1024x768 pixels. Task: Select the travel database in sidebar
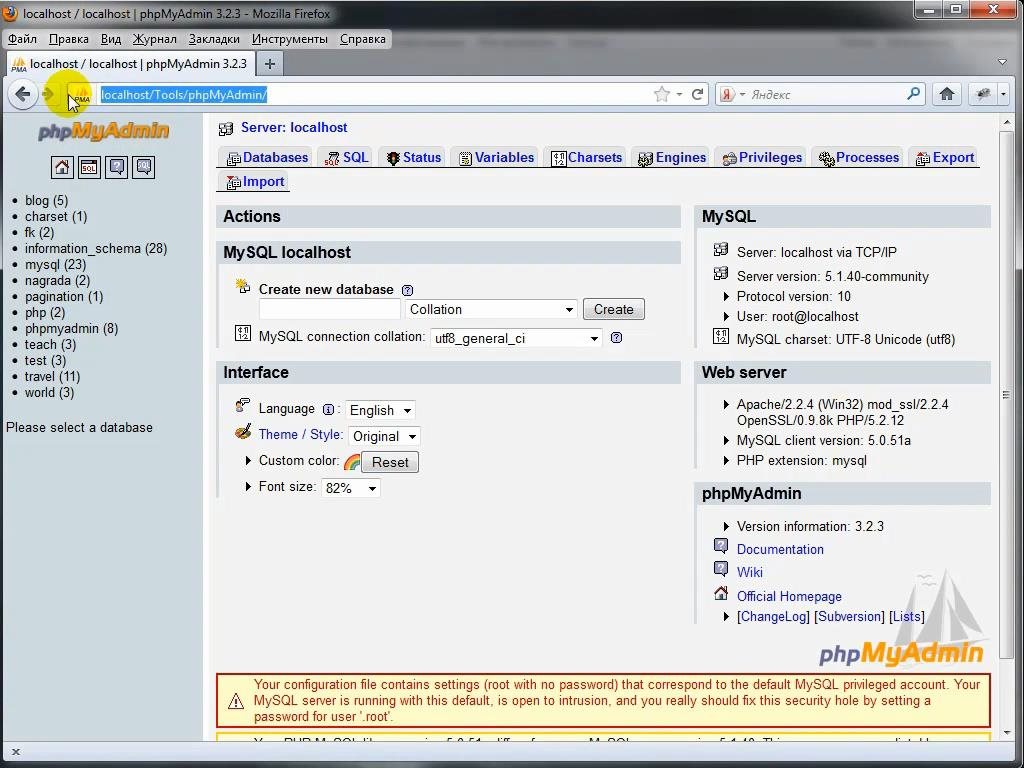[x=52, y=377]
